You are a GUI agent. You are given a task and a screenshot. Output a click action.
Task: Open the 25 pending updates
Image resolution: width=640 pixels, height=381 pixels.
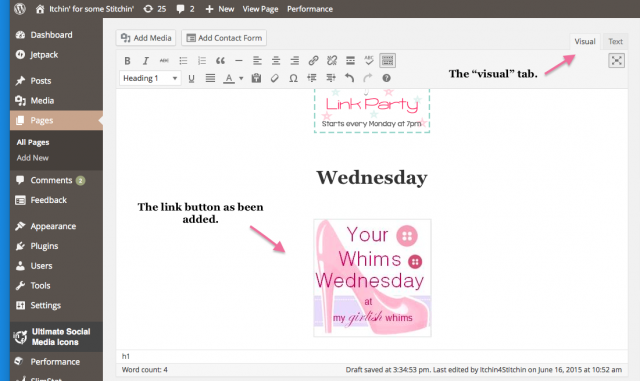[x=155, y=9]
